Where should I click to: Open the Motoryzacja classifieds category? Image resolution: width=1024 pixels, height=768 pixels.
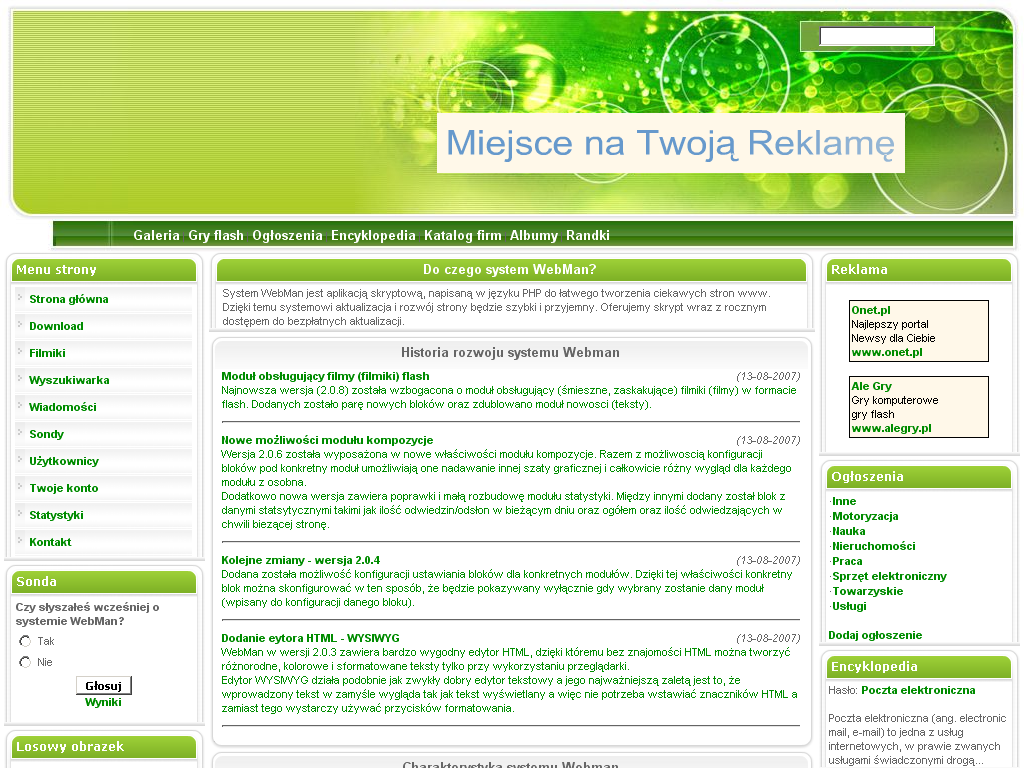(865, 516)
